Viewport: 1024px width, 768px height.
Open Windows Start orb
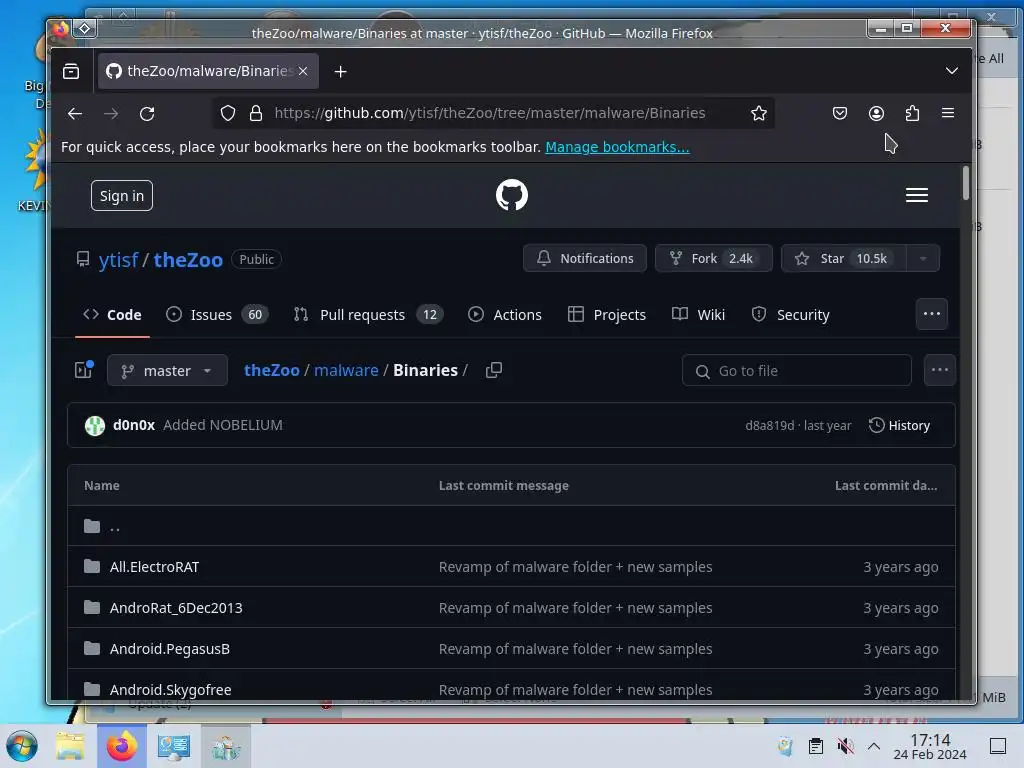pyautogui.click(x=22, y=746)
